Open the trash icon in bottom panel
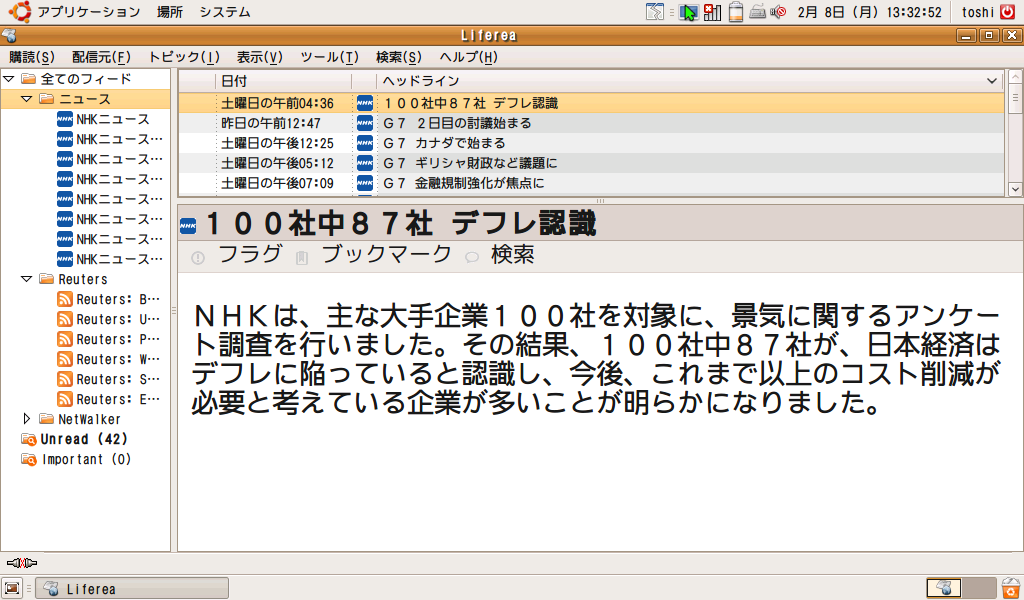 (1011, 588)
